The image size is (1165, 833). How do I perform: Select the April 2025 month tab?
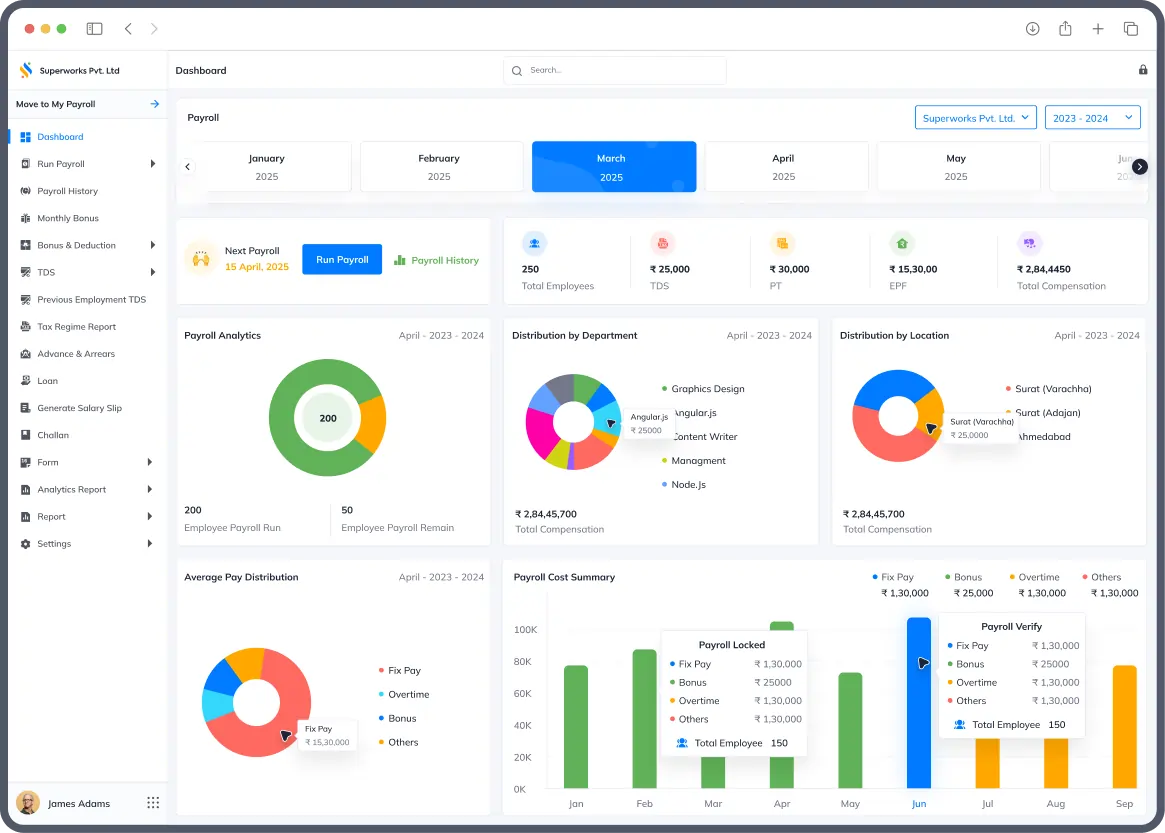pyautogui.click(x=783, y=166)
